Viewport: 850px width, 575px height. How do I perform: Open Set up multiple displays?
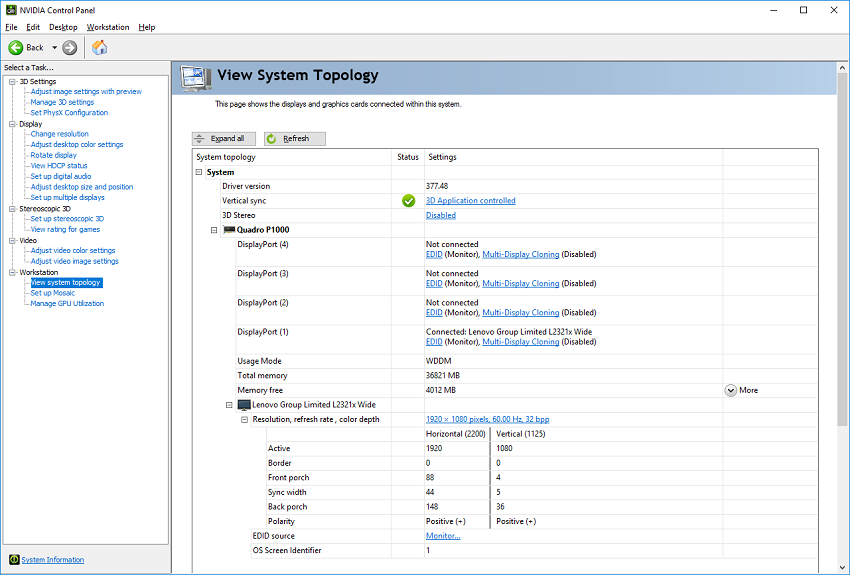coord(68,198)
